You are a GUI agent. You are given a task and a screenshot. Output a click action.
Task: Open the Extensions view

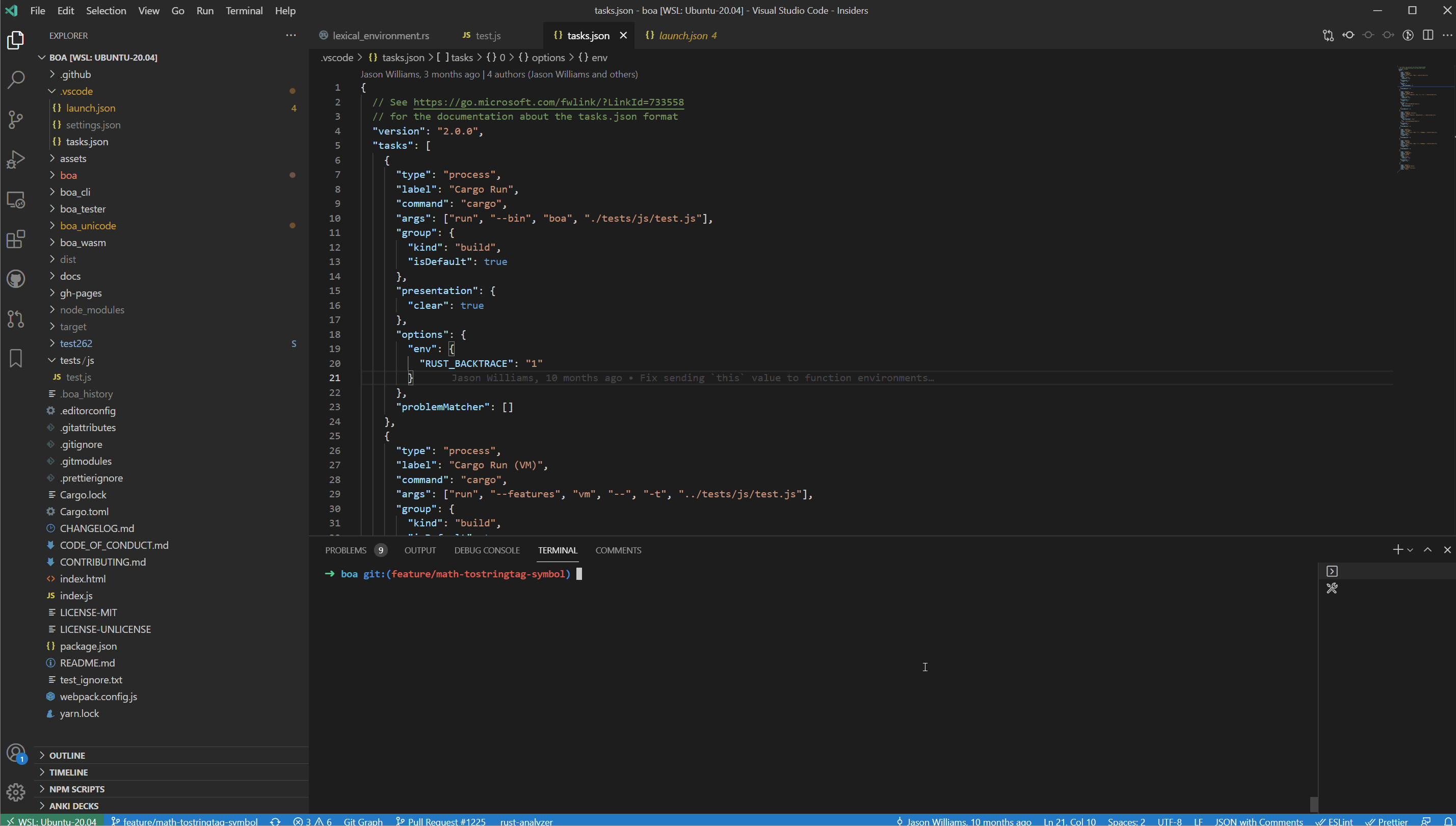(15, 239)
